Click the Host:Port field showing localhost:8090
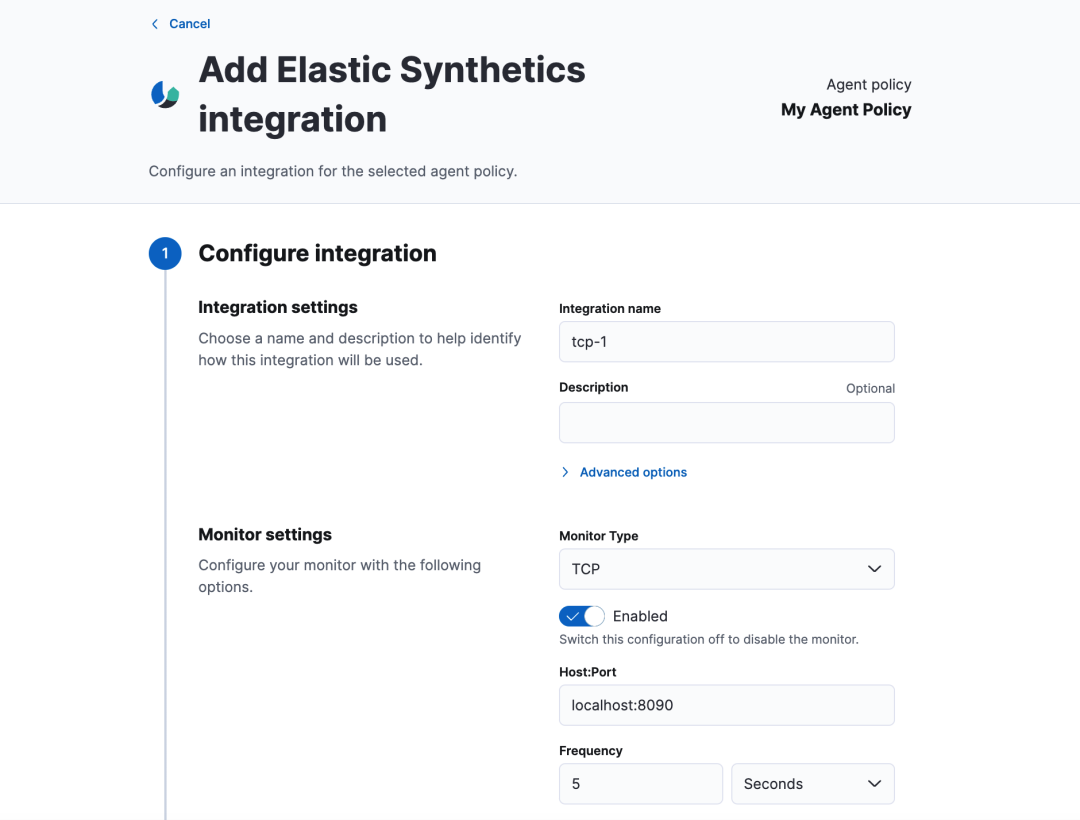The height and width of the screenshot is (820, 1080). point(726,705)
